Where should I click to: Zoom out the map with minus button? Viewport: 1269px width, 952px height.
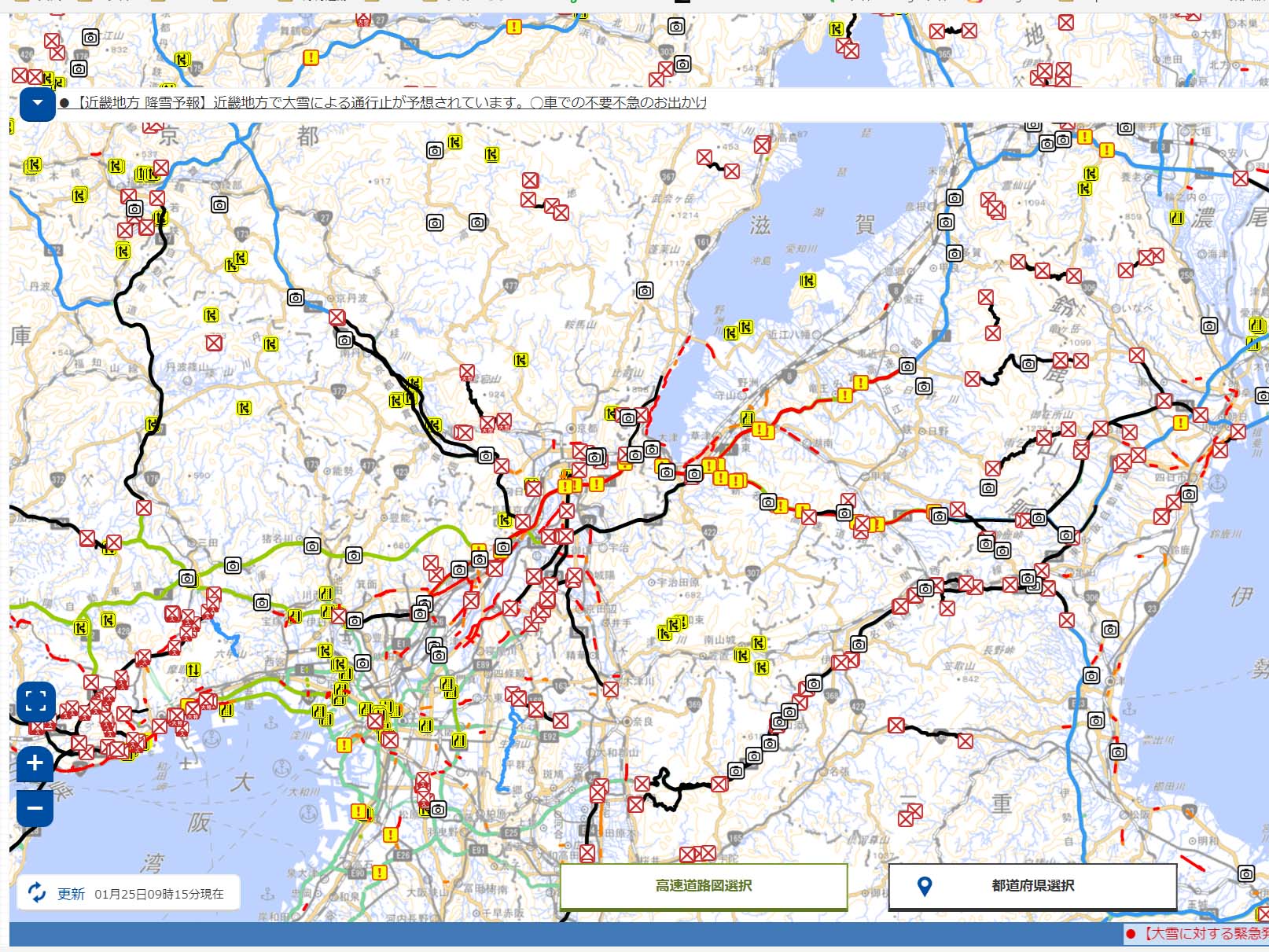coord(35,808)
